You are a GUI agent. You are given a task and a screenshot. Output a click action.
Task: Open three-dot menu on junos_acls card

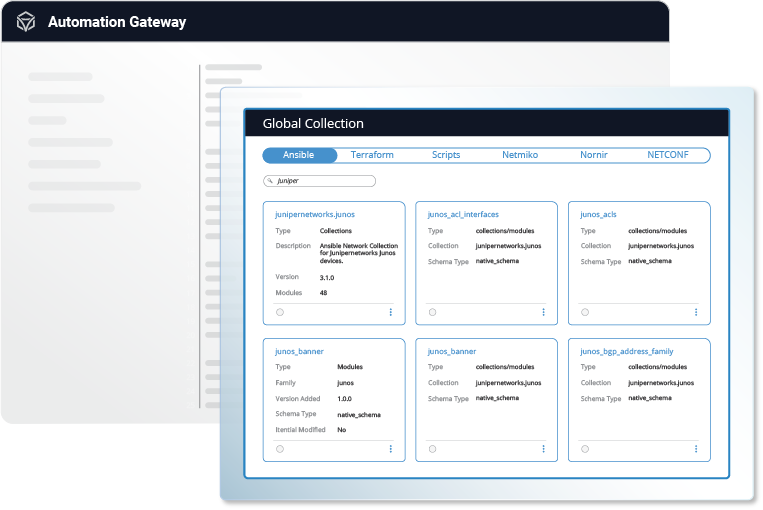tap(696, 312)
